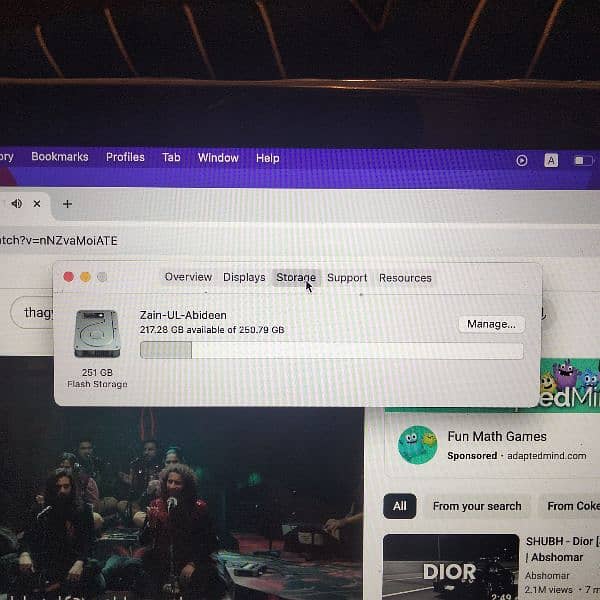Open a new browser tab
600x600 pixels.
click(67, 204)
